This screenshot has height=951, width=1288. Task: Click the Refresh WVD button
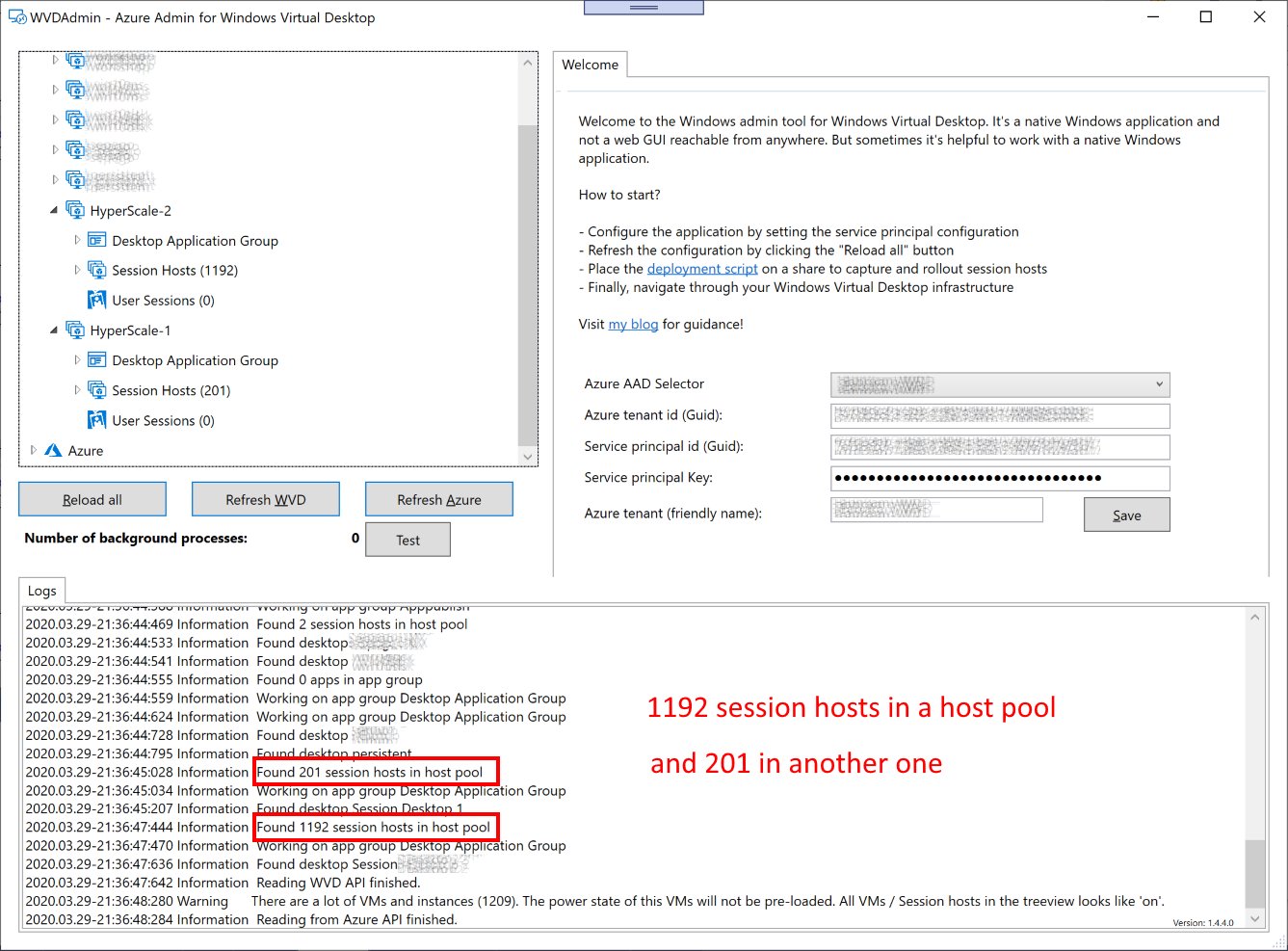pyautogui.click(x=266, y=499)
